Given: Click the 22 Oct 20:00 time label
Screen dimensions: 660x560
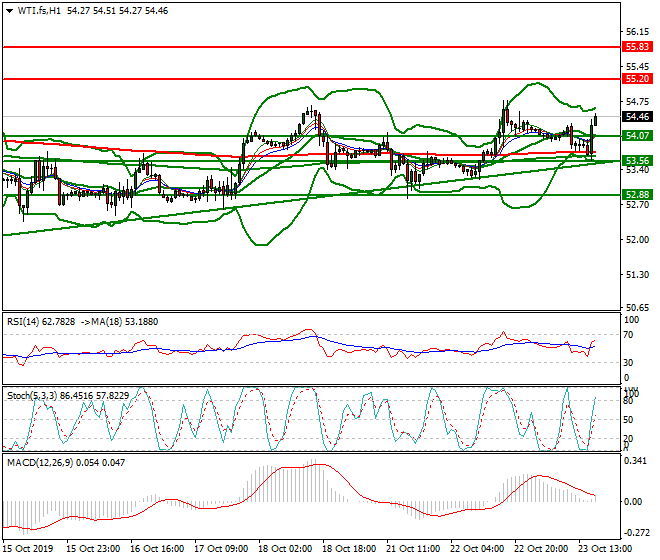Looking at the screenshot, I should coord(541,549).
